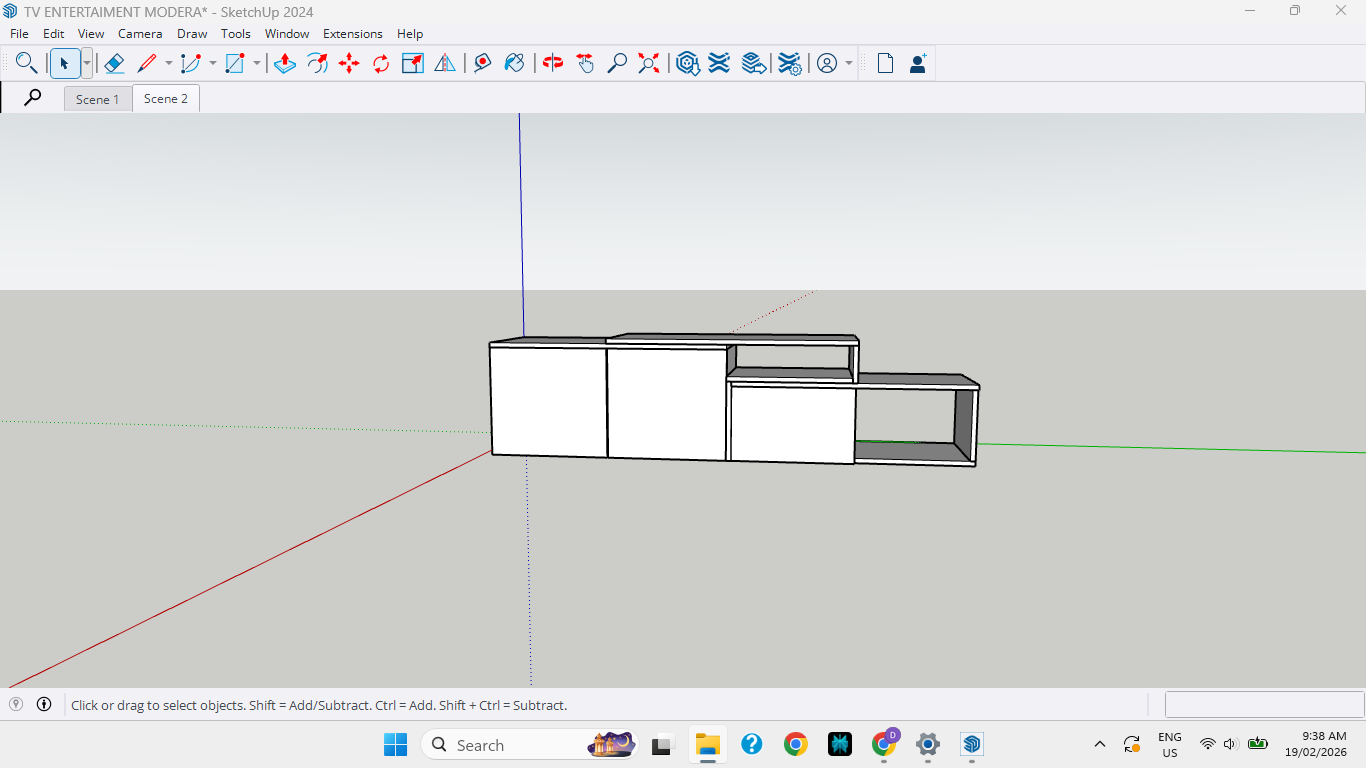This screenshot has height=768, width=1366.
Task: Select the Eraser tool
Action: 114,64
